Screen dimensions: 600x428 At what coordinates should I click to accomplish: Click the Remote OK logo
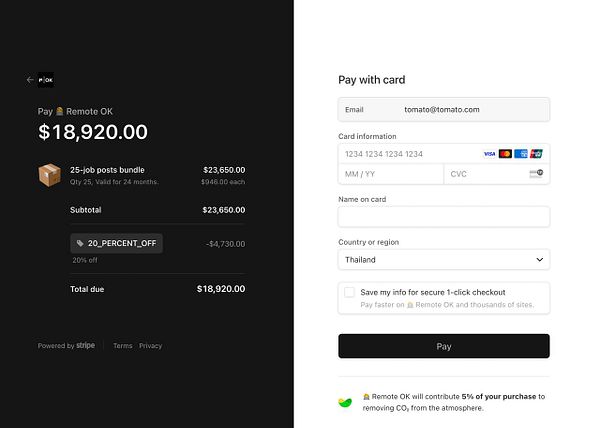[46, 80]
